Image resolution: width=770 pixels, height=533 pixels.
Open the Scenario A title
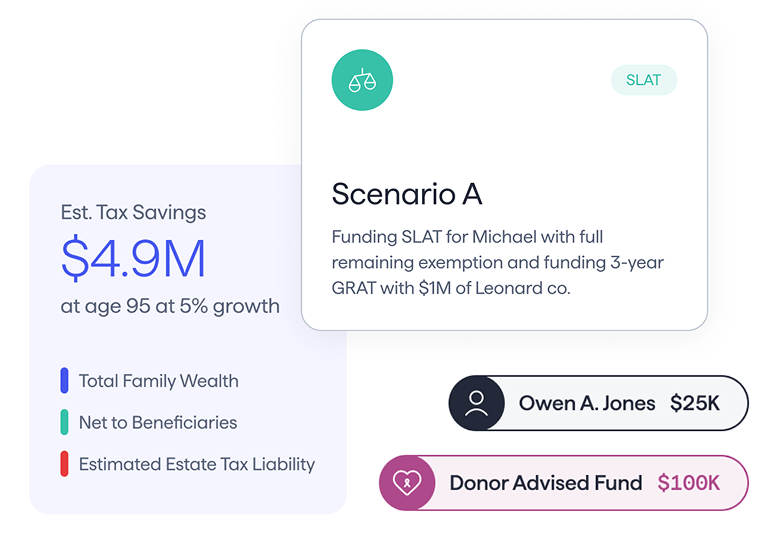(407, 194)
